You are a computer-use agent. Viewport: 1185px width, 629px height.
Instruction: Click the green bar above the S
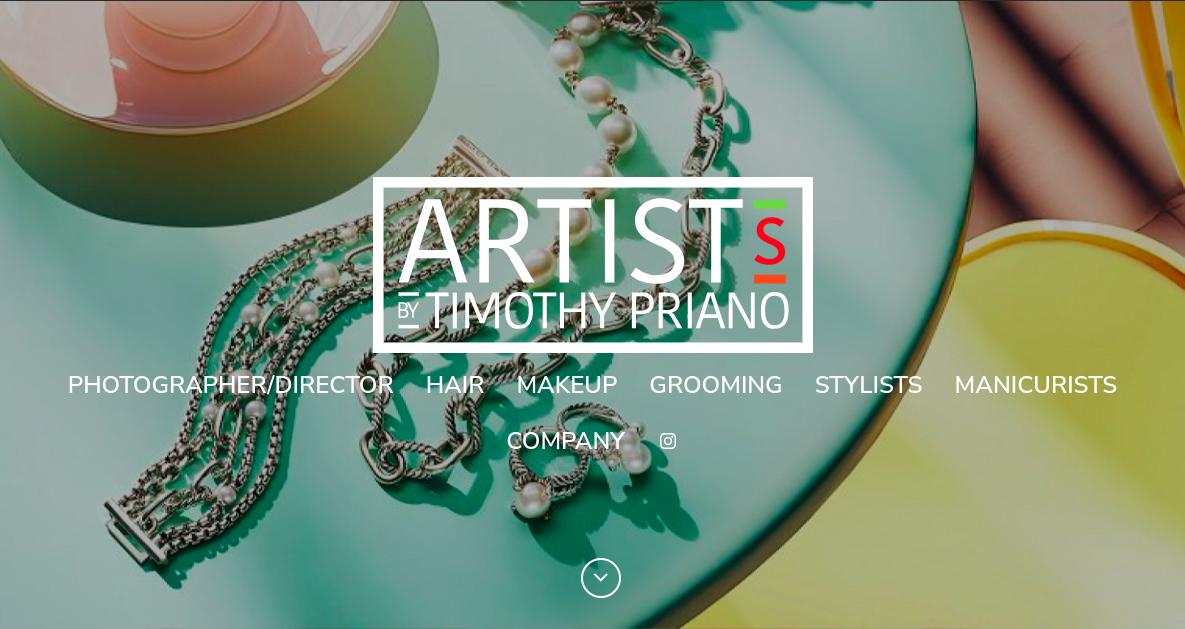coord(770,204)
